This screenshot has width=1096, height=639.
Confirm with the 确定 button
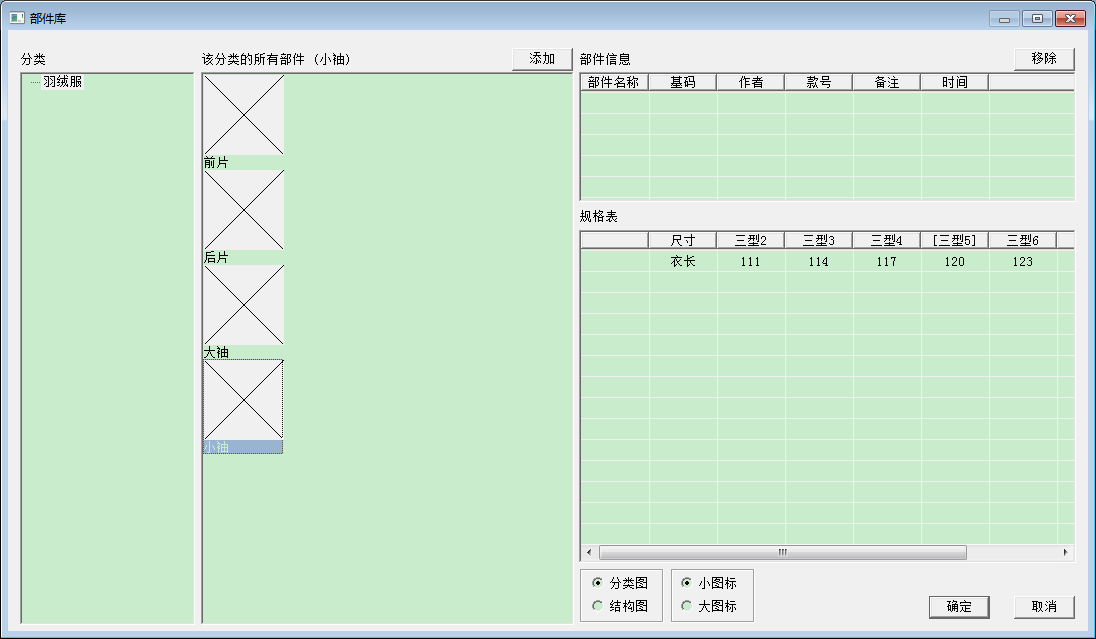pos(958,606)
